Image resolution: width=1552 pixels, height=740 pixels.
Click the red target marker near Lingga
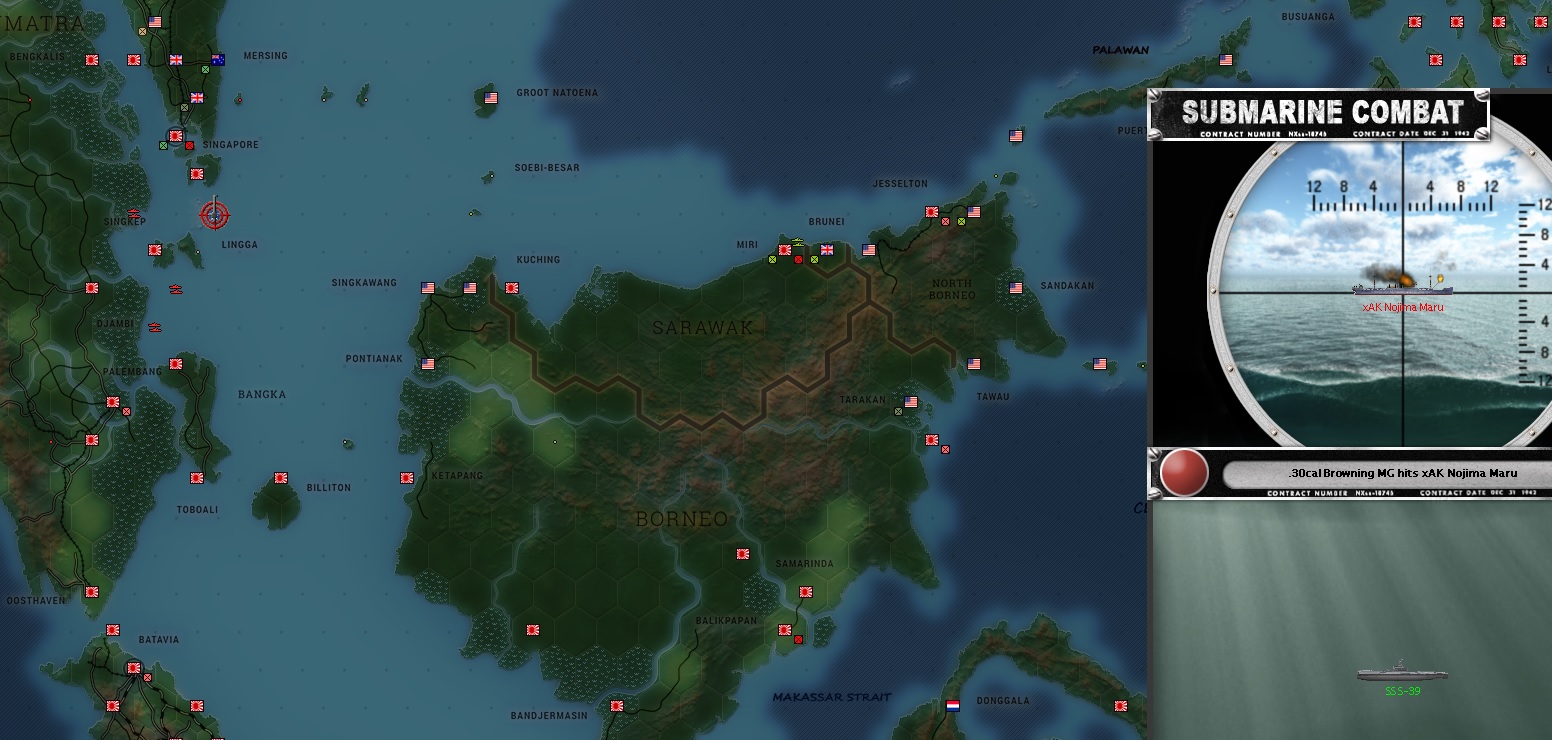pyautogui.click(x=214, y=214)
